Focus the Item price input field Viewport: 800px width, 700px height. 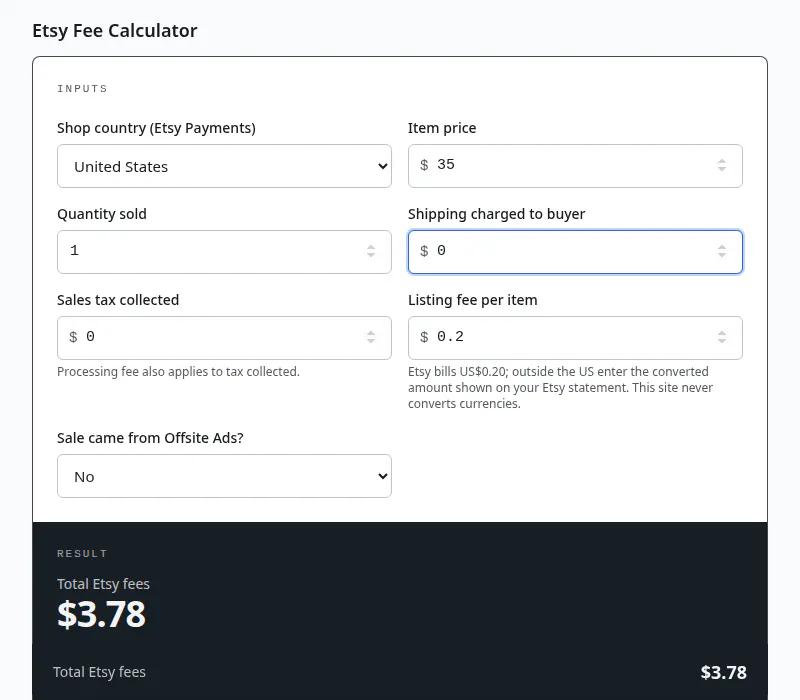point(575,166)
